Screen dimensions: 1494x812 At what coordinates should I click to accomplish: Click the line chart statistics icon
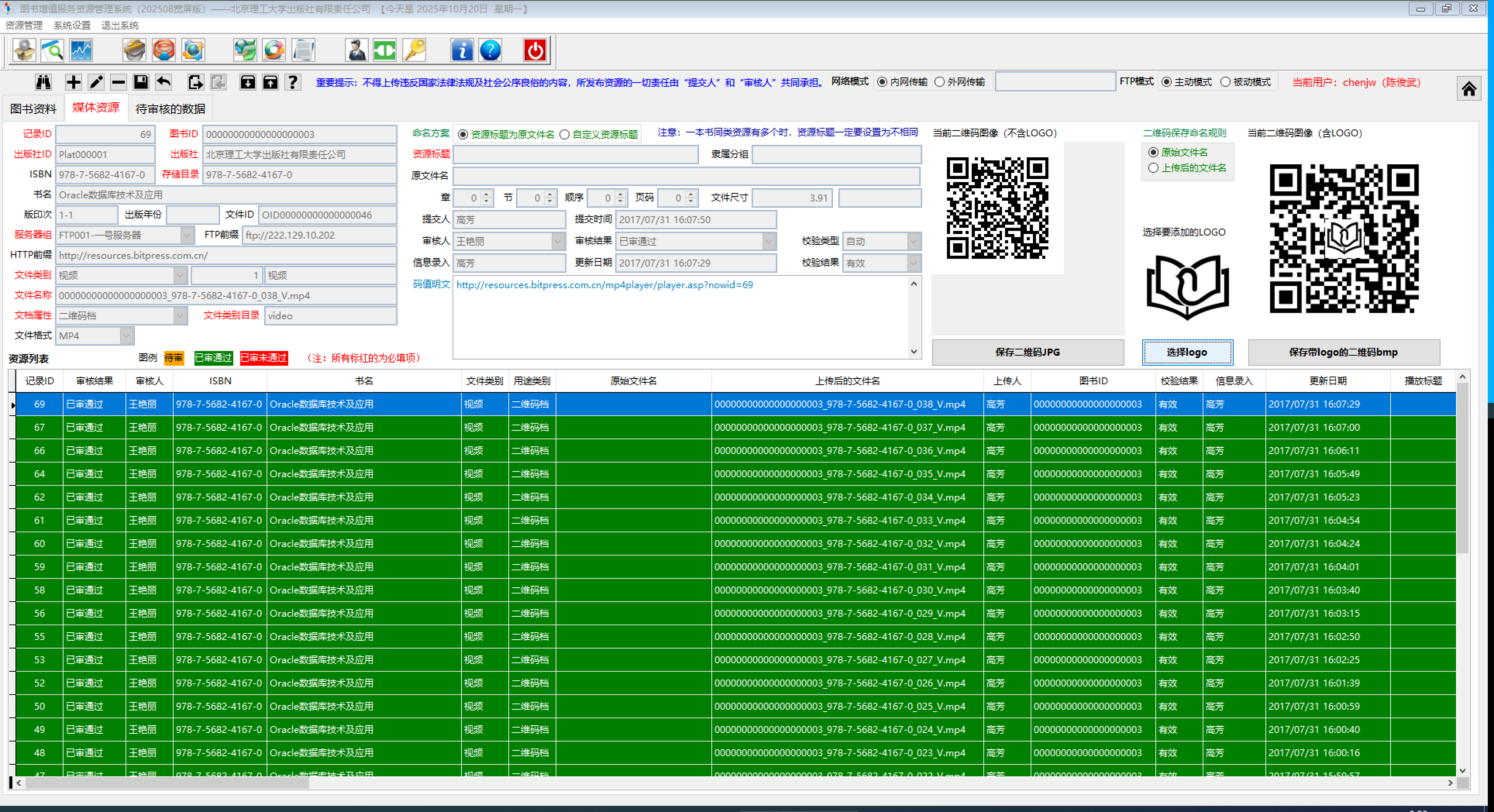pos(81,50)
